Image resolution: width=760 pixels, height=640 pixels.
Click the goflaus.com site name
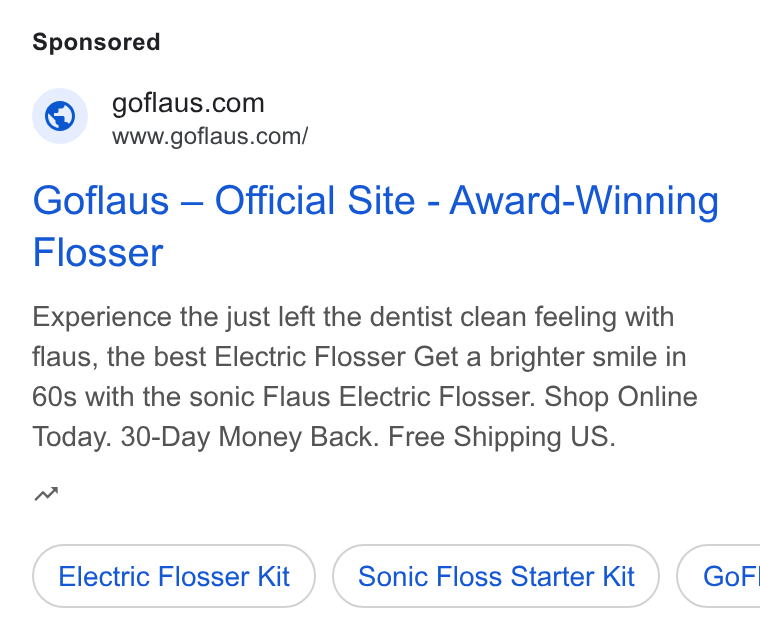[x=188, y=103]
